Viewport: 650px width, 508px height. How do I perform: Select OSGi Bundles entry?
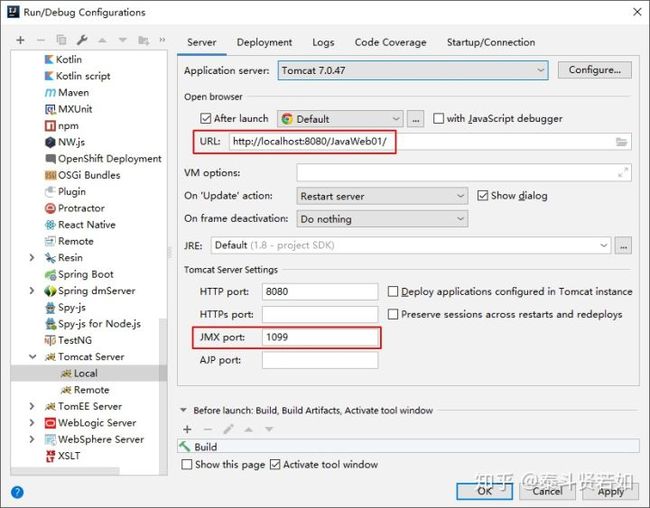82,175
